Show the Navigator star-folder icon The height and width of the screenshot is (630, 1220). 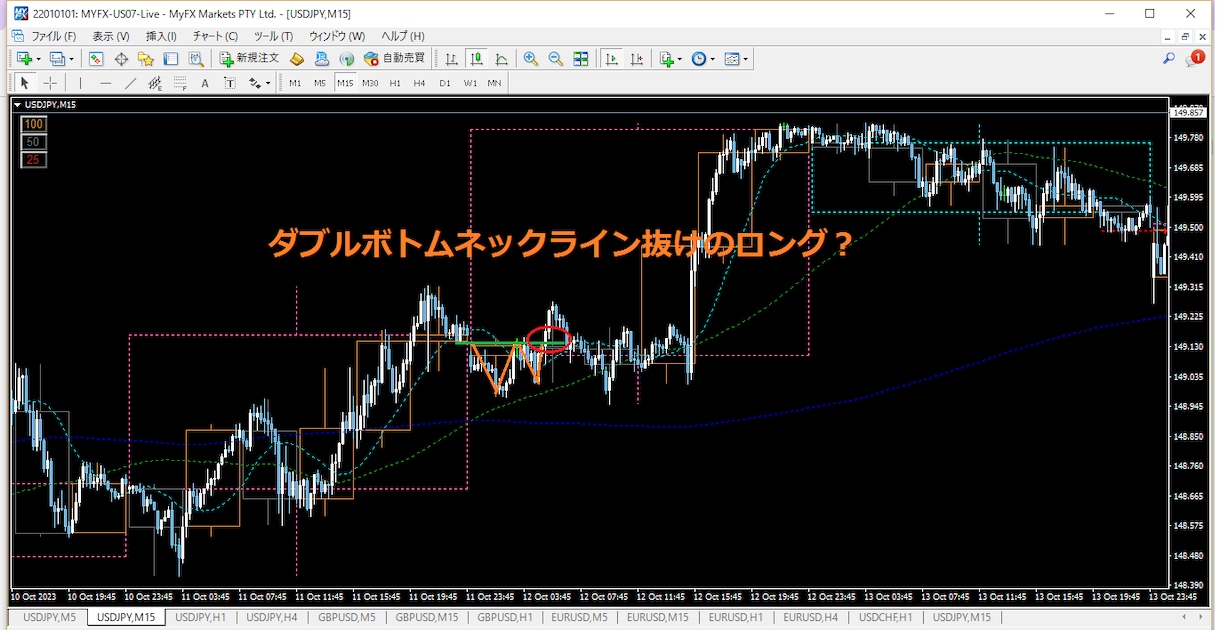point(146,59)
